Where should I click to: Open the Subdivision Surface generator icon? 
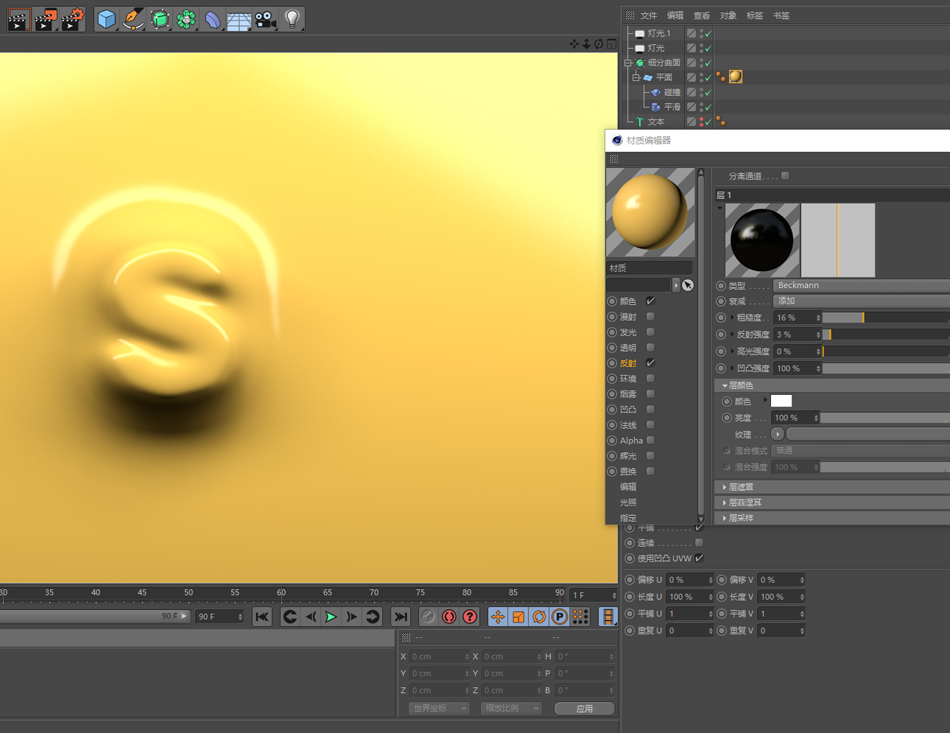click(160, 19)
